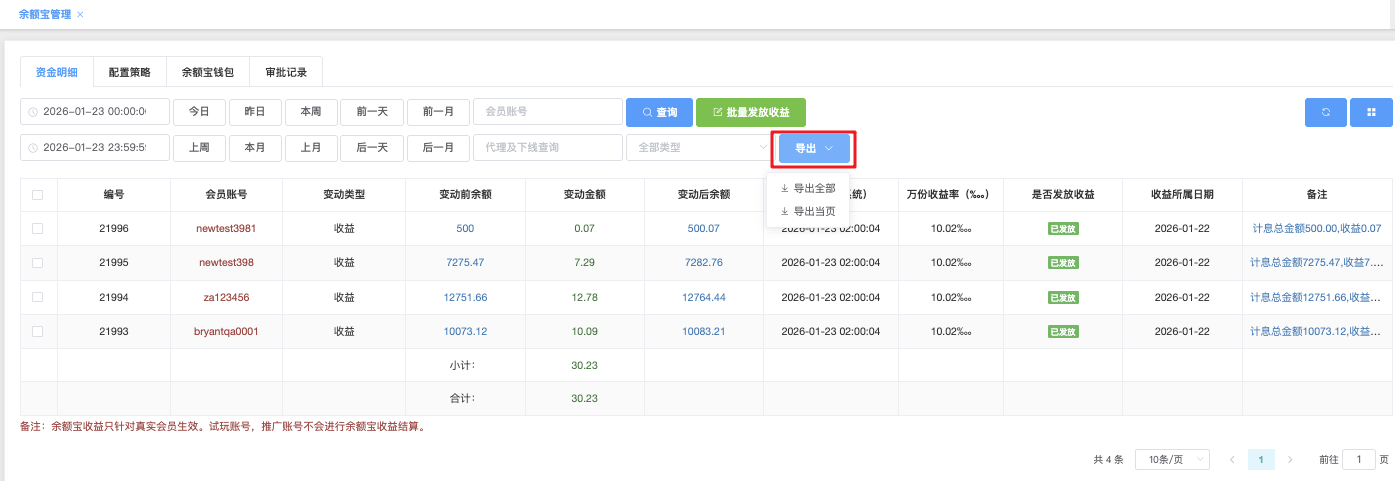Switch to the 配置策略 tab
1395x481 pixels.
pyautogui.click(x=129, y=73)
